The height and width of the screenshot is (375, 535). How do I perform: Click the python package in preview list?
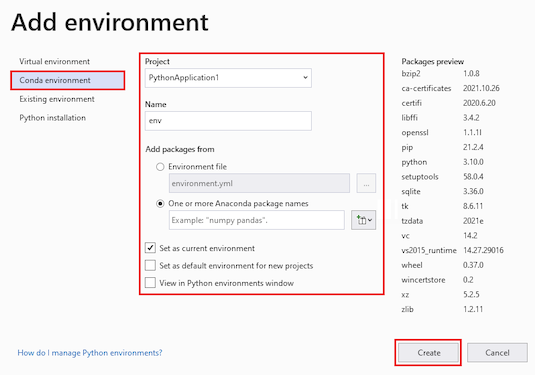414,162
